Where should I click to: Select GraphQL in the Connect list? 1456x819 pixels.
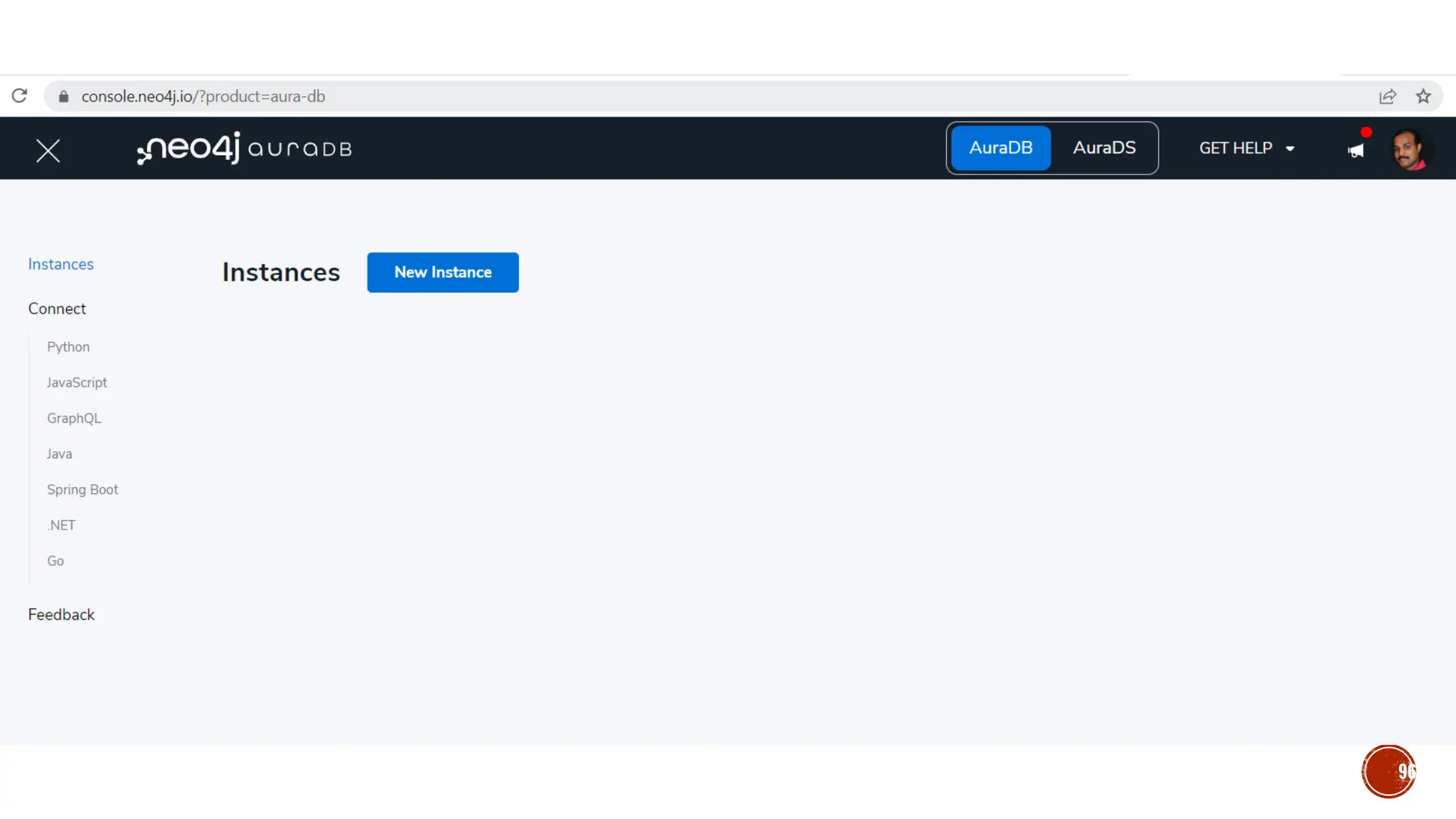(74, 418)
